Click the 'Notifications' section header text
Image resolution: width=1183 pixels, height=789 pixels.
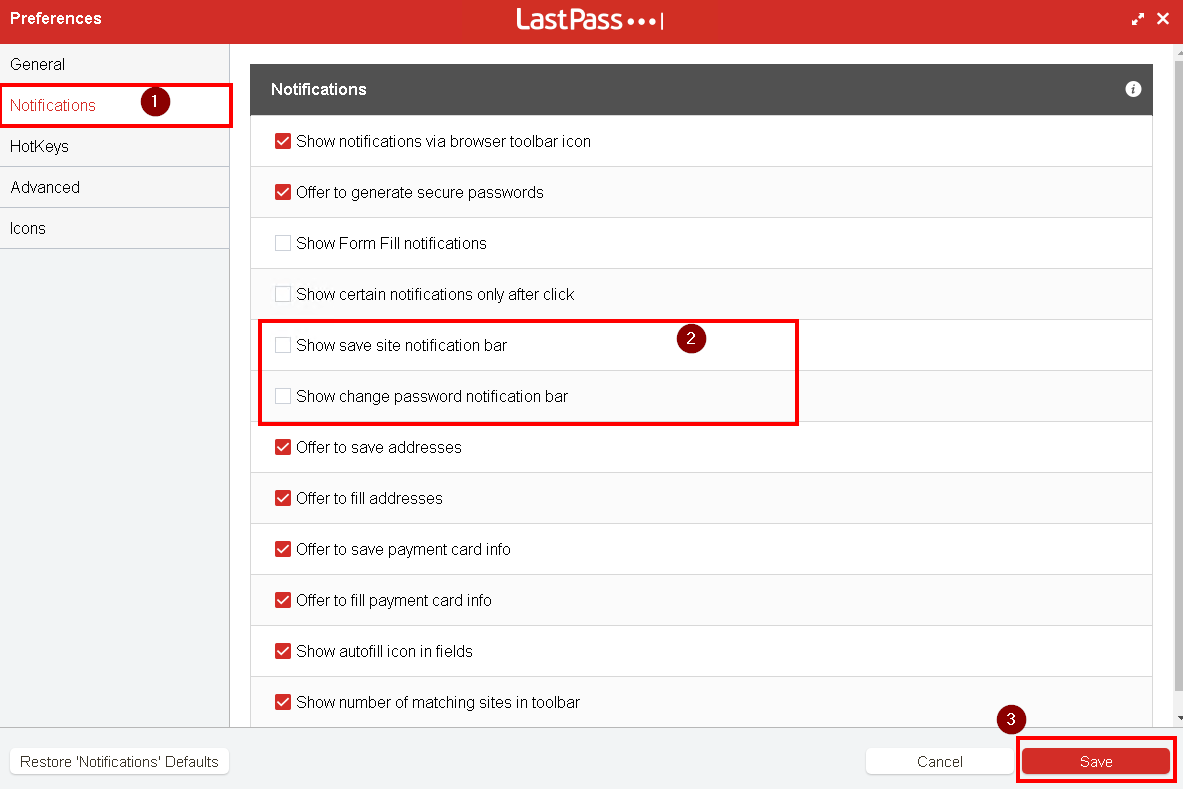tap(318, 89)
